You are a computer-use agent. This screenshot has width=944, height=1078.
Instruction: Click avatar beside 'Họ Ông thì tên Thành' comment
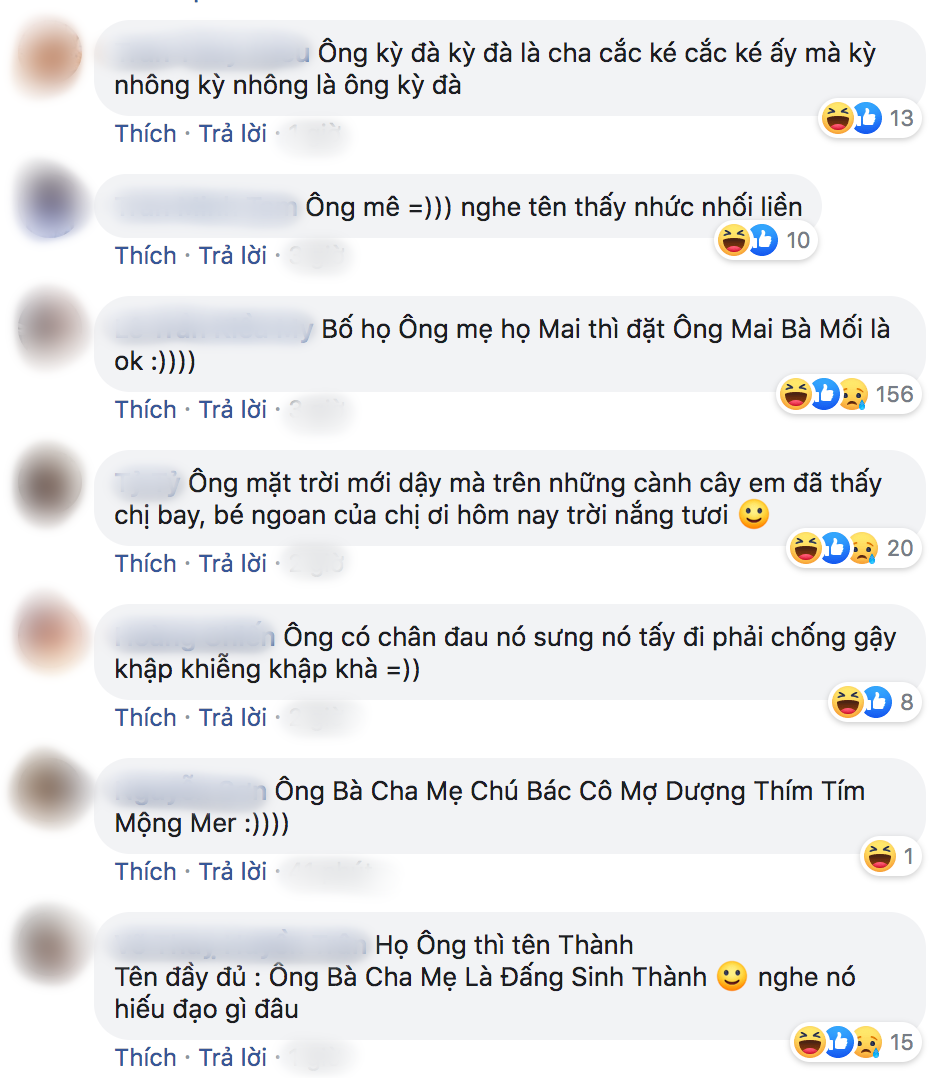click(x=50, y=946)
